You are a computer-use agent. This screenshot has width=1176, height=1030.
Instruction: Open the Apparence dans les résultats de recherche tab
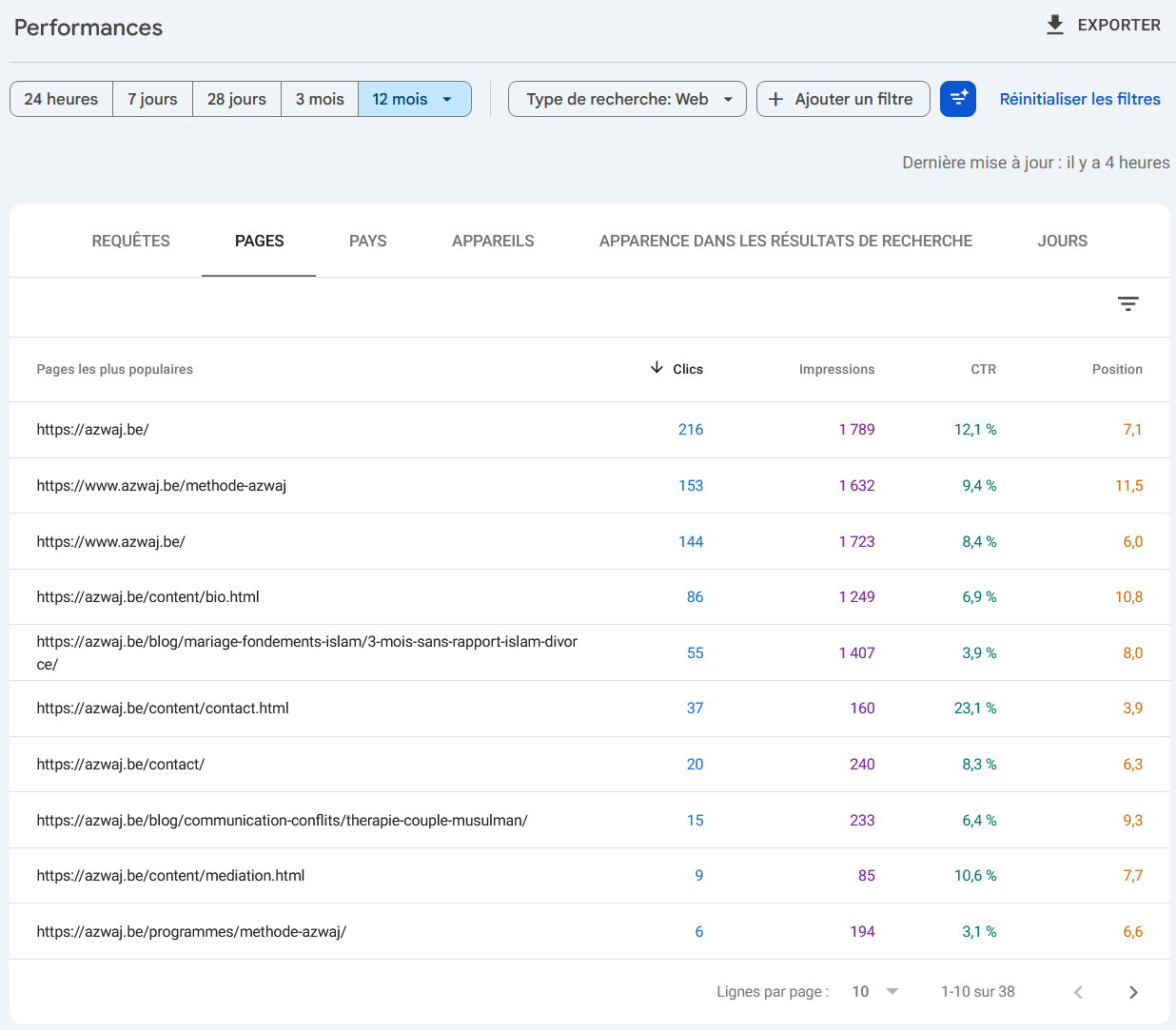click(785, 241)
